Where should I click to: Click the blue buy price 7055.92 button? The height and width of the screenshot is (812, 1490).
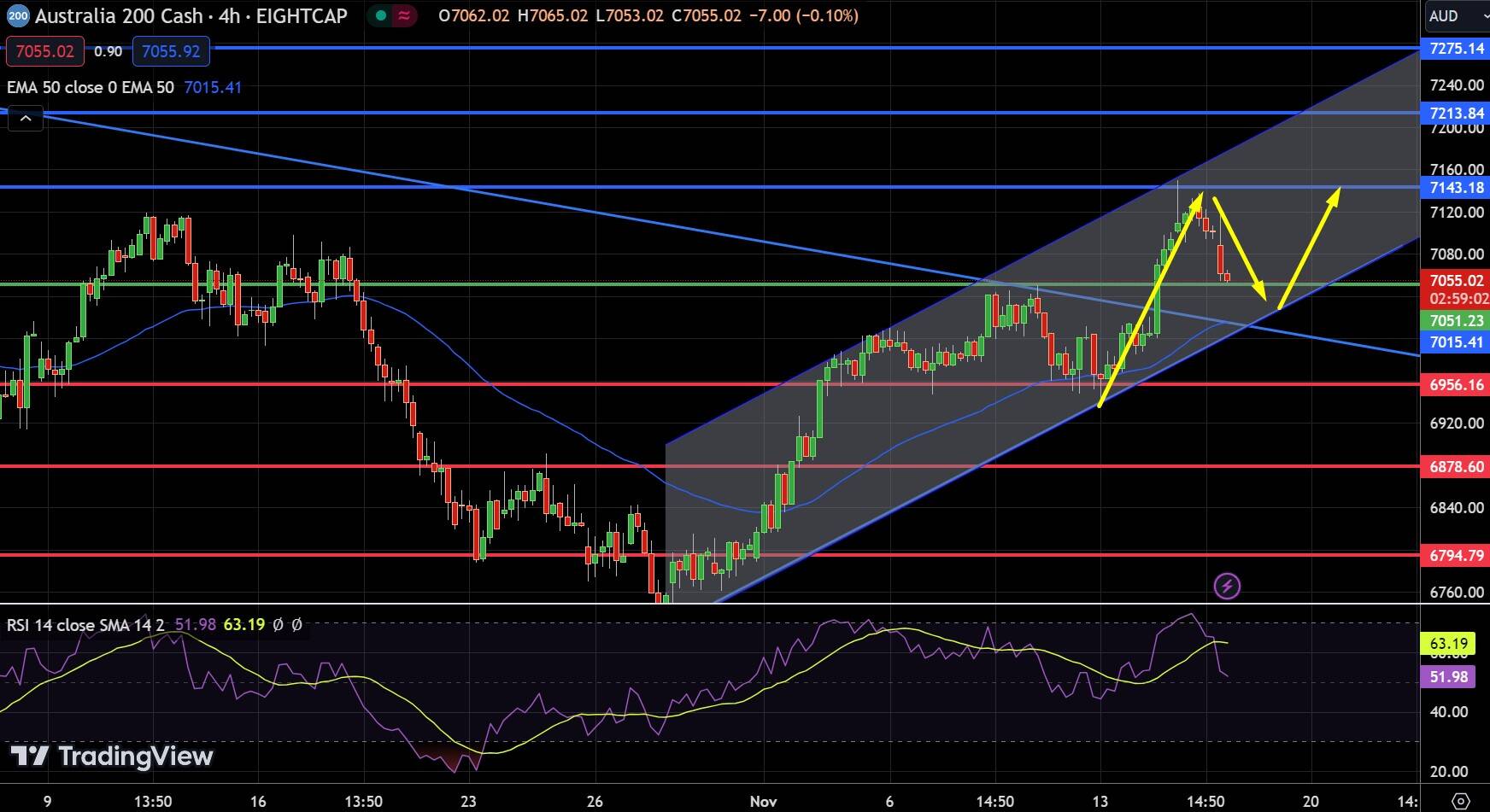[x=171, y=51]
